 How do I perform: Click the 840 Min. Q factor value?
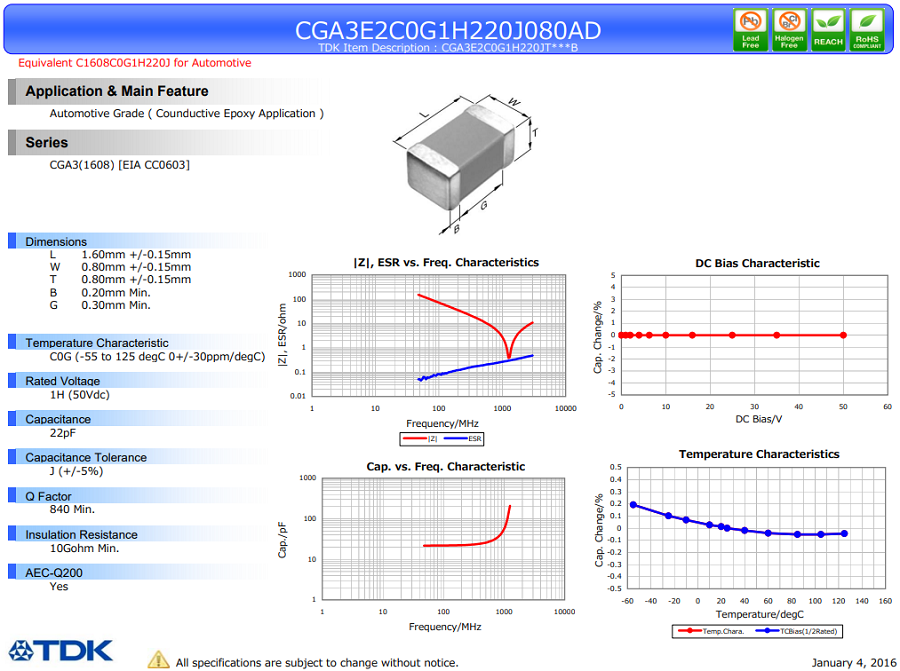[x=72, y=510]
